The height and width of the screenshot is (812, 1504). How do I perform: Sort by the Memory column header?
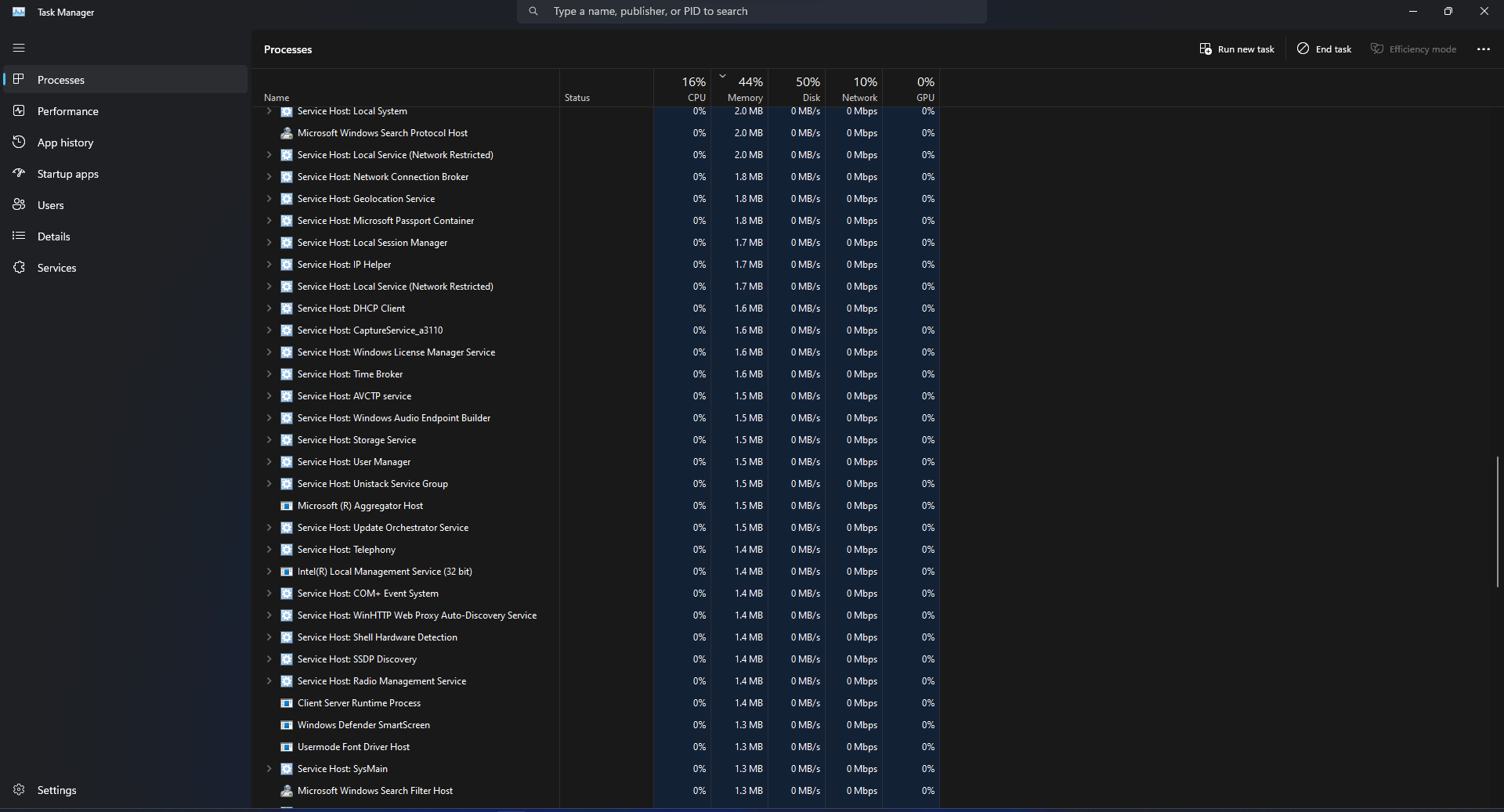(739, 88)
